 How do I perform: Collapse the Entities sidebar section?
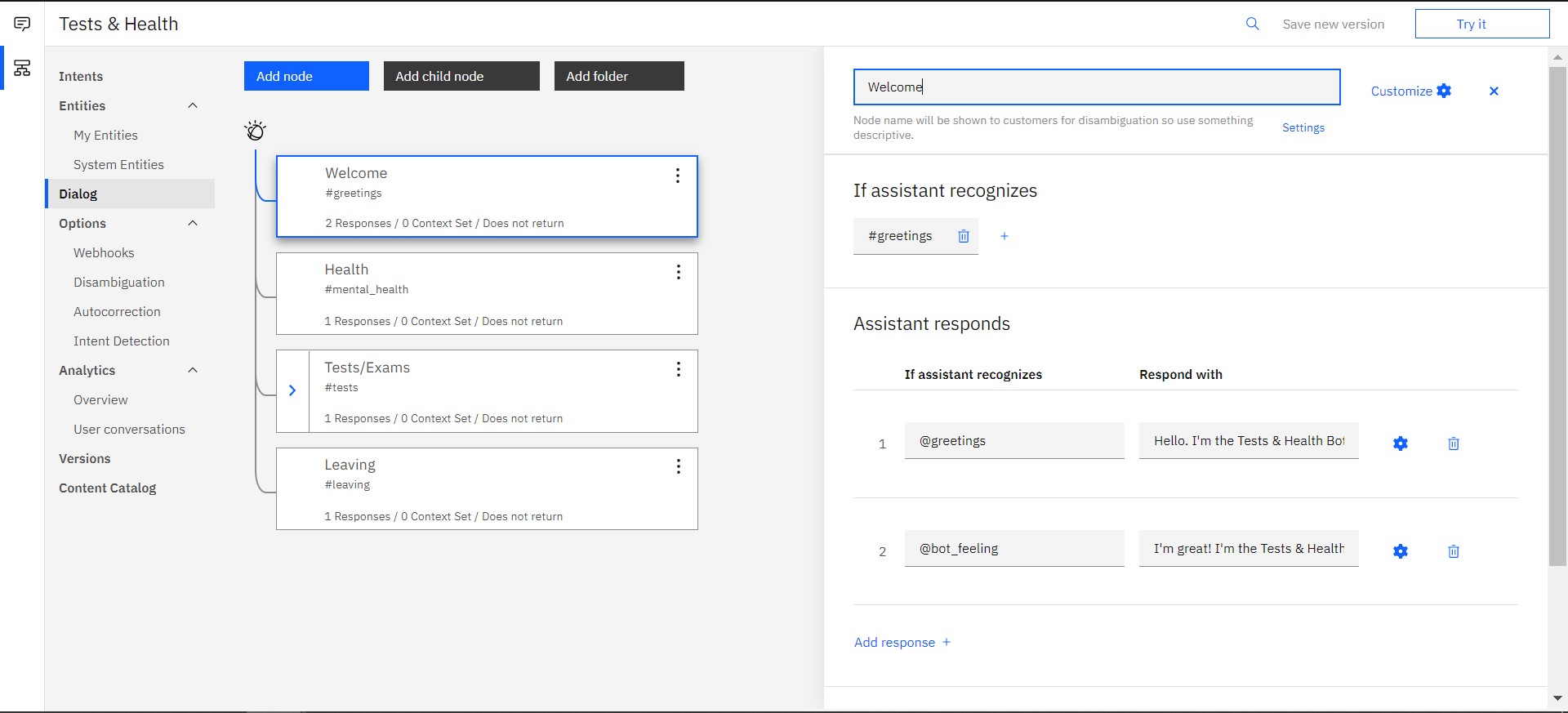193,105
